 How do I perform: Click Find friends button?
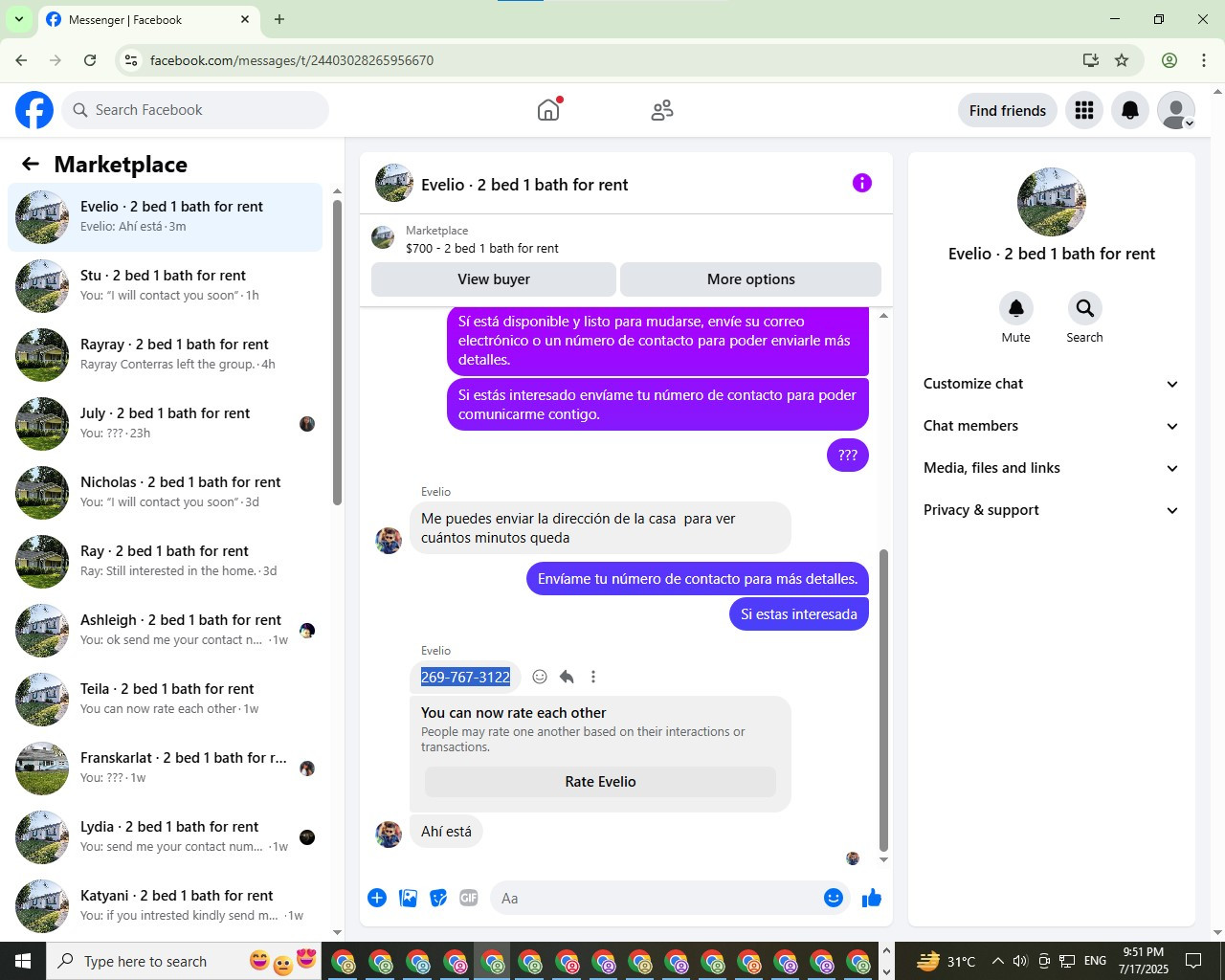1008,110
